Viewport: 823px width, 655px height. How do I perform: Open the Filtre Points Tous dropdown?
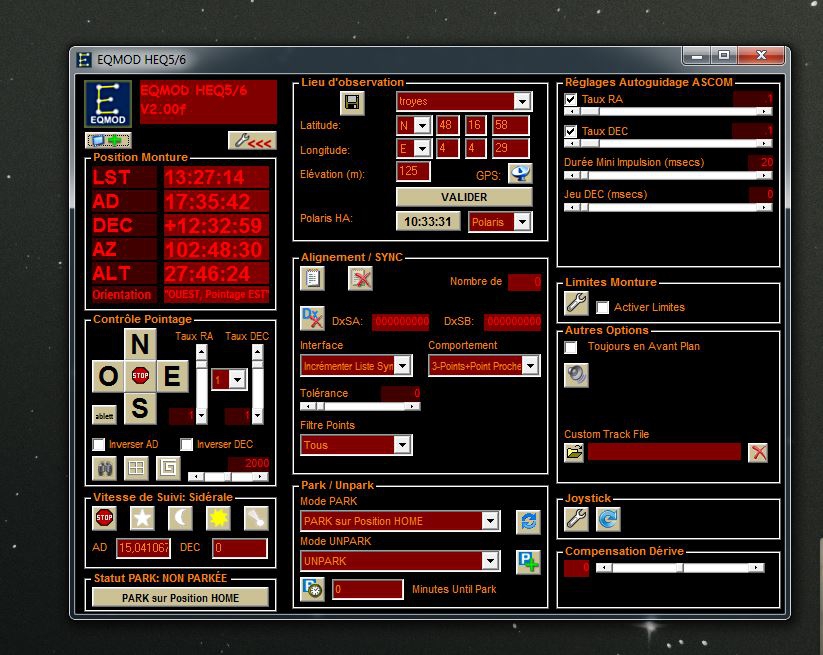coord(403,445)
